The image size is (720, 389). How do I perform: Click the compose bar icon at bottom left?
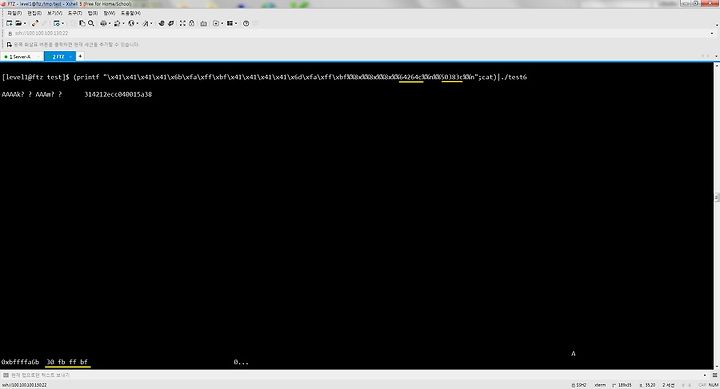[6, 375]
